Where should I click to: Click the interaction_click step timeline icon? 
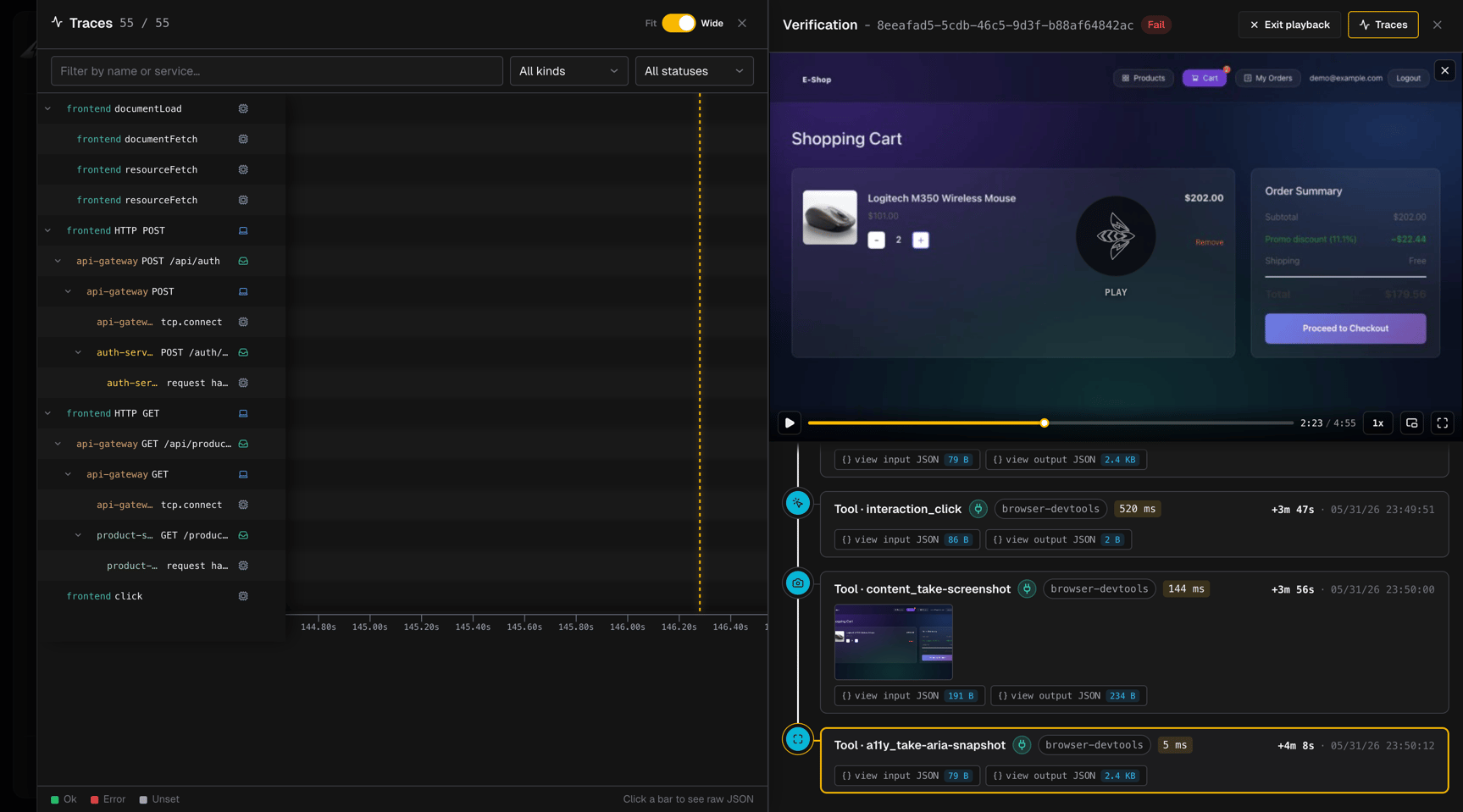tap(797, 503)
